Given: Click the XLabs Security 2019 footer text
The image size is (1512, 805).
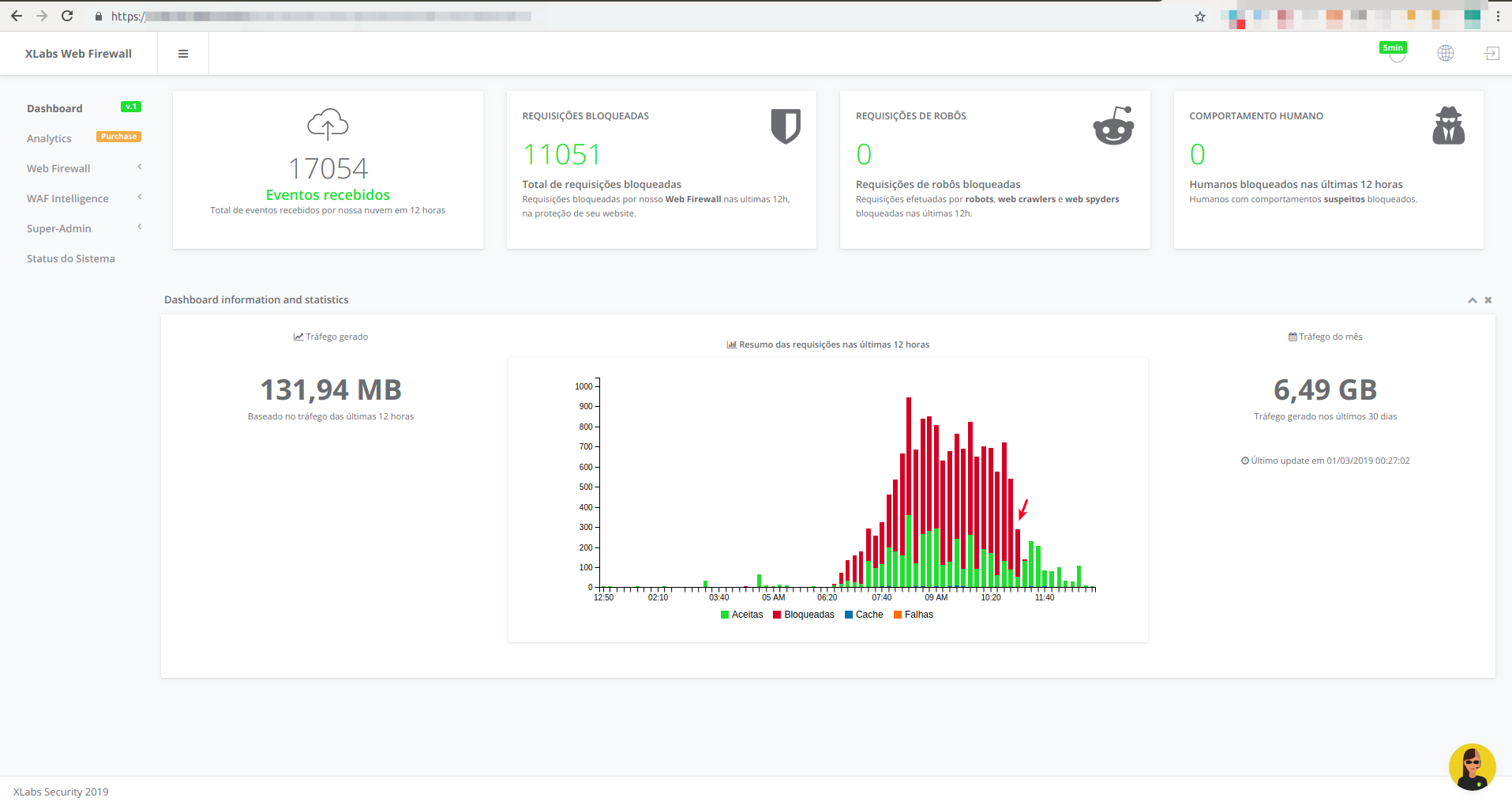Looking at the screenshot, I should click(61, 792).
